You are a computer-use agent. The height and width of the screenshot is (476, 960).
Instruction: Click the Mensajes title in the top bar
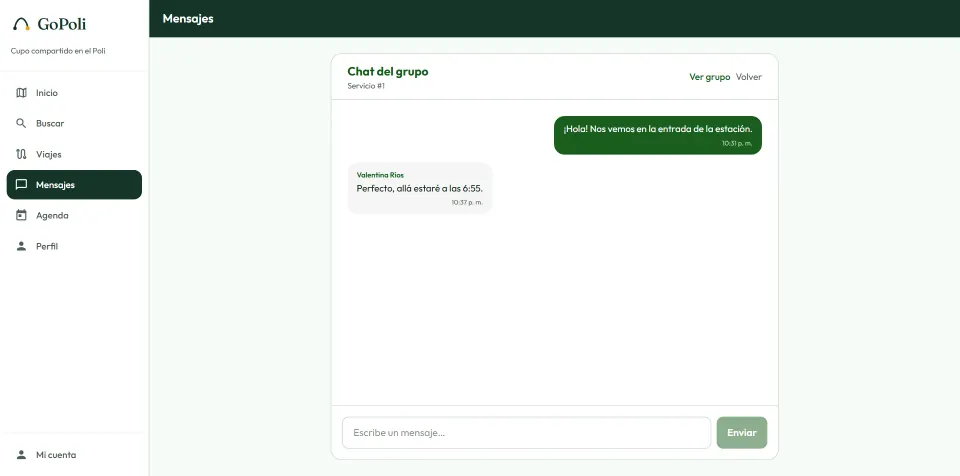point(188,19)
